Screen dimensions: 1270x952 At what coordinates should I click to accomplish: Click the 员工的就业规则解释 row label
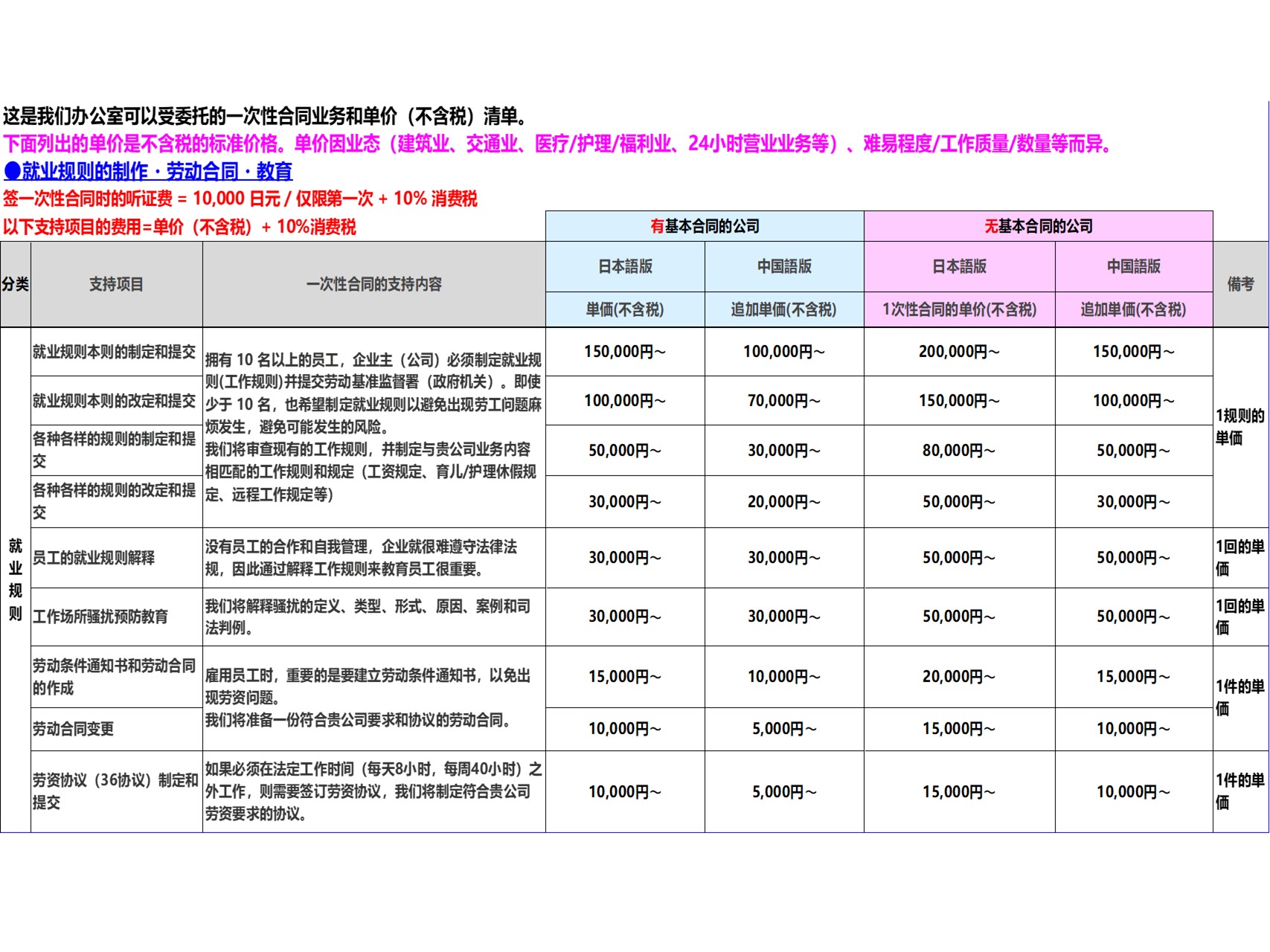pyautogui.click(x=94, y=558)
